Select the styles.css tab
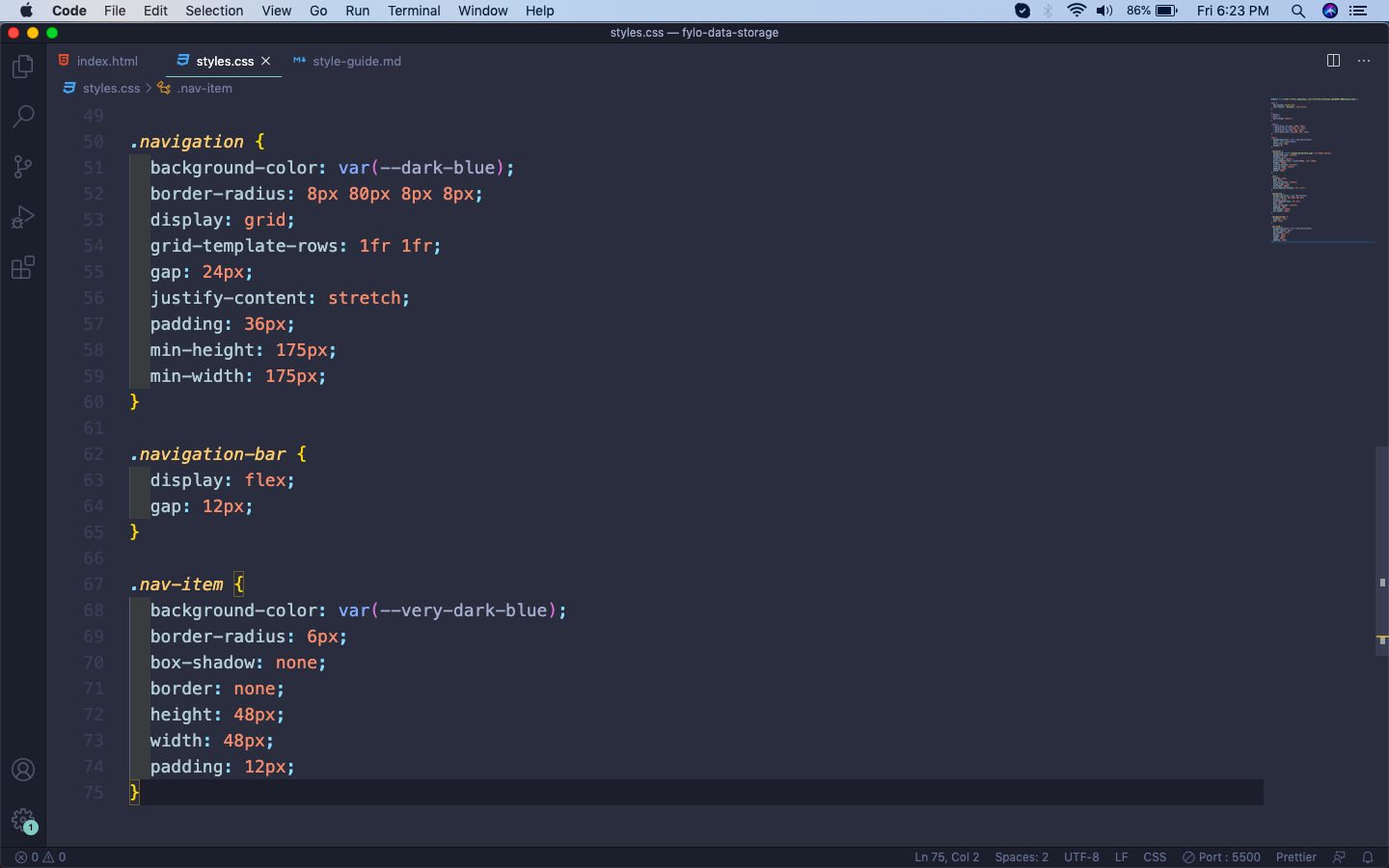 224,61
